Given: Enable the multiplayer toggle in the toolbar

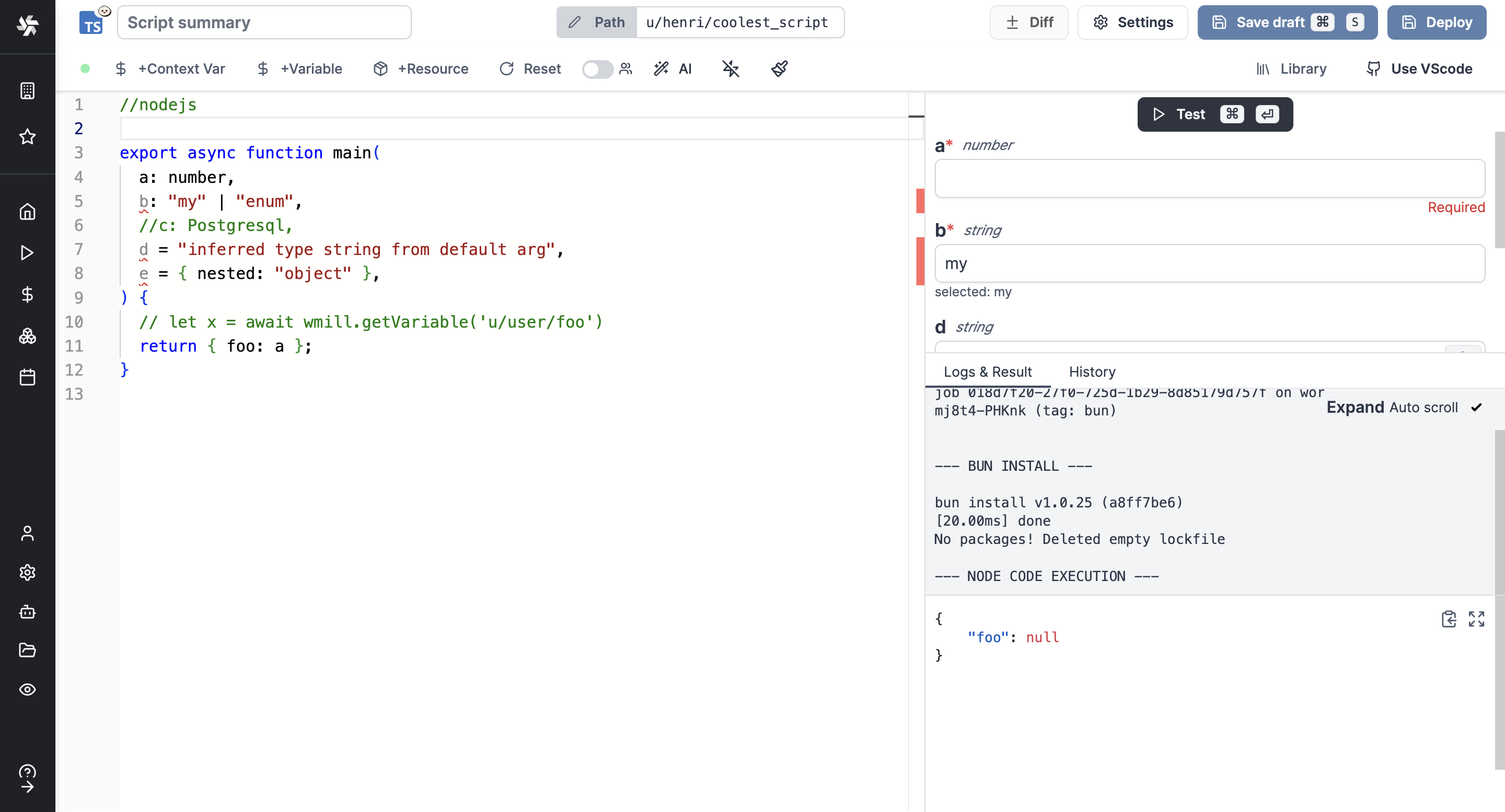Looking at the screenshot, I should [x=597, y=69].
